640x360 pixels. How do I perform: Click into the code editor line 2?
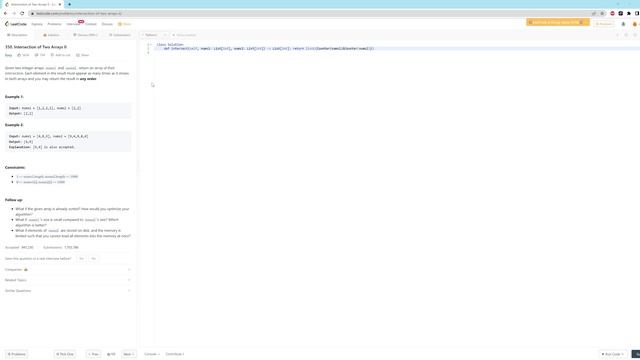pos(396,49)
